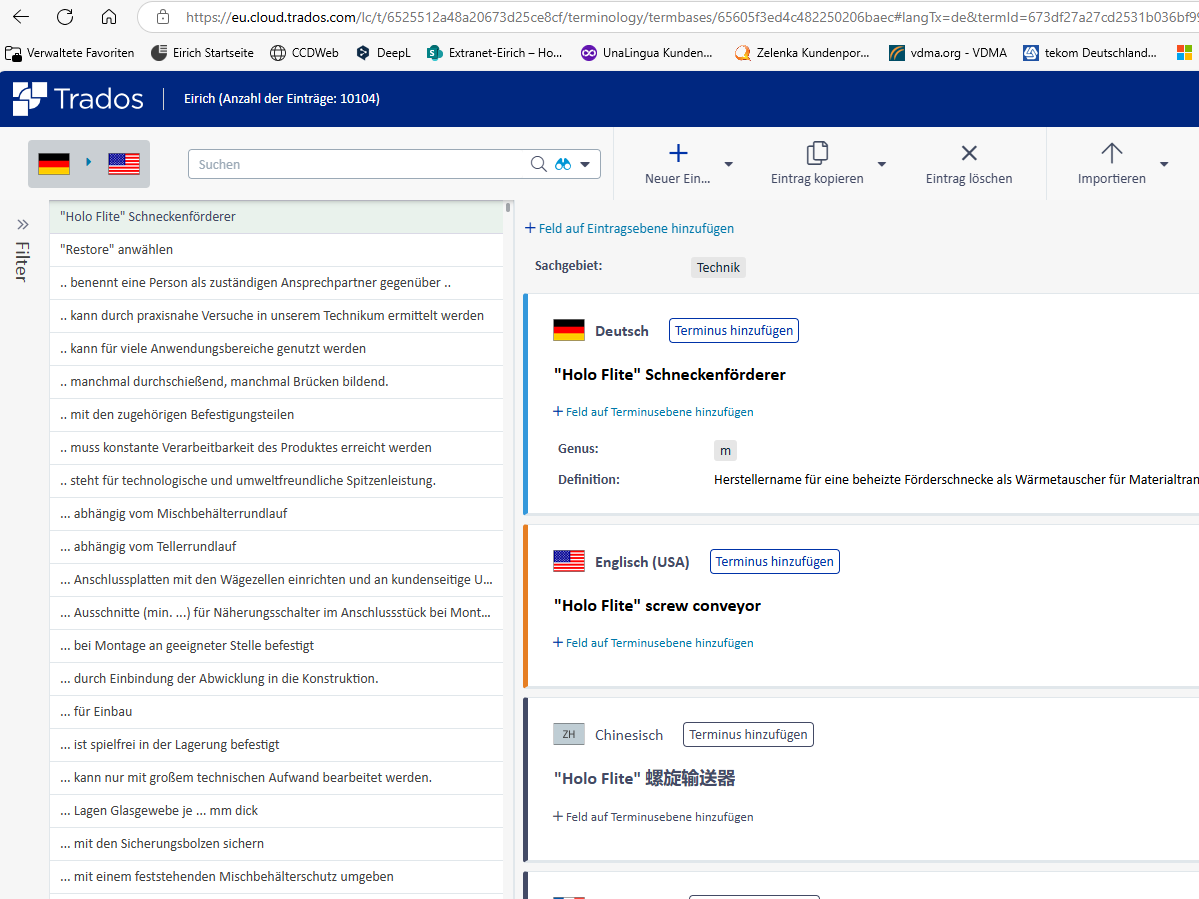The image size is (1199, 899).
Task: Switch the German to English language pair
Action: coord(89,163)
